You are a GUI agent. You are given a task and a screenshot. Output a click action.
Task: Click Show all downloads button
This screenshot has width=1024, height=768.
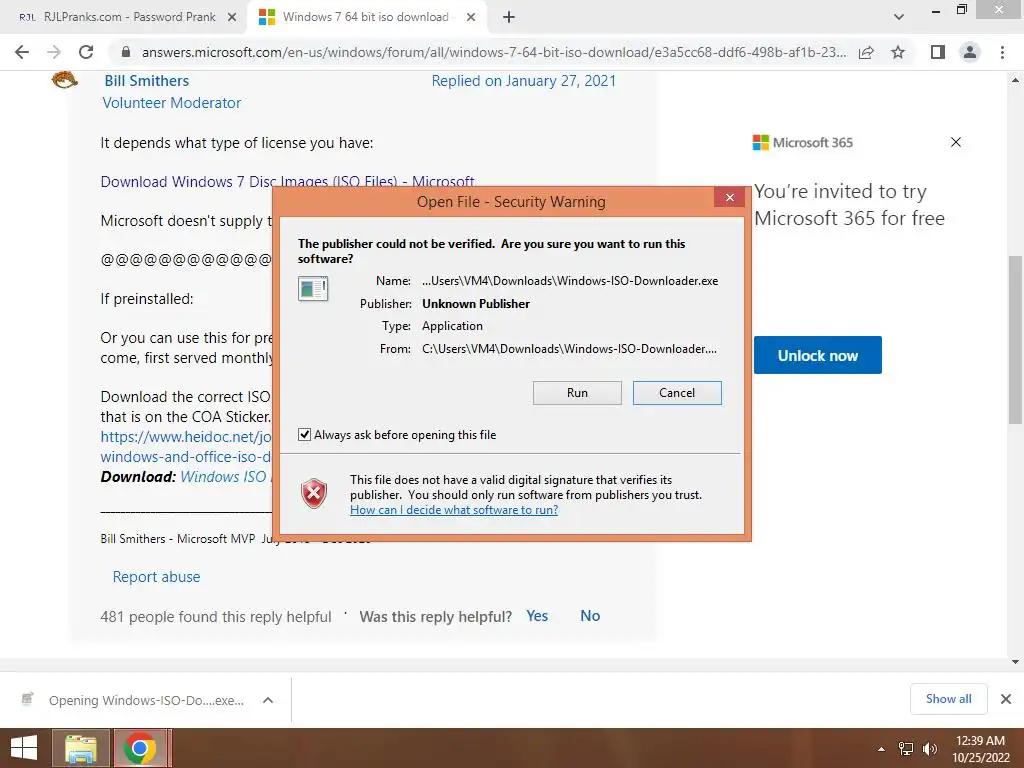(x=948, y=699)
